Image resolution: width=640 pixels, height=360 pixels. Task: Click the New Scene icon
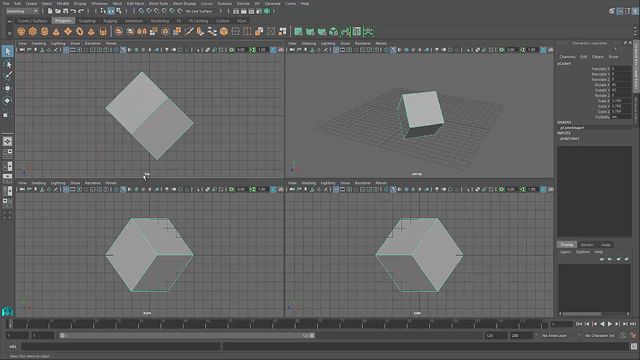(x=50, y=11)
